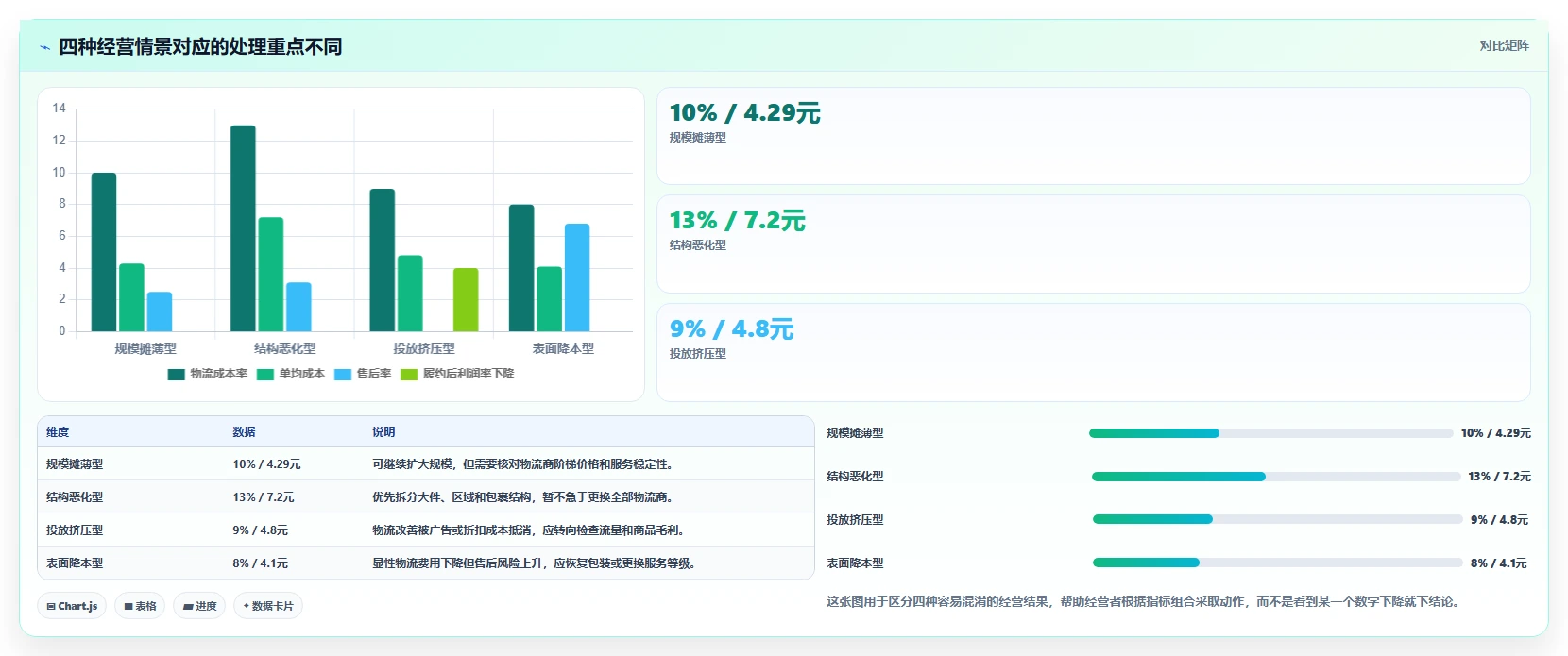Toggle the 物流成本率 legend swatch
Screen dimensions: 1568x656
pos(176,375)
